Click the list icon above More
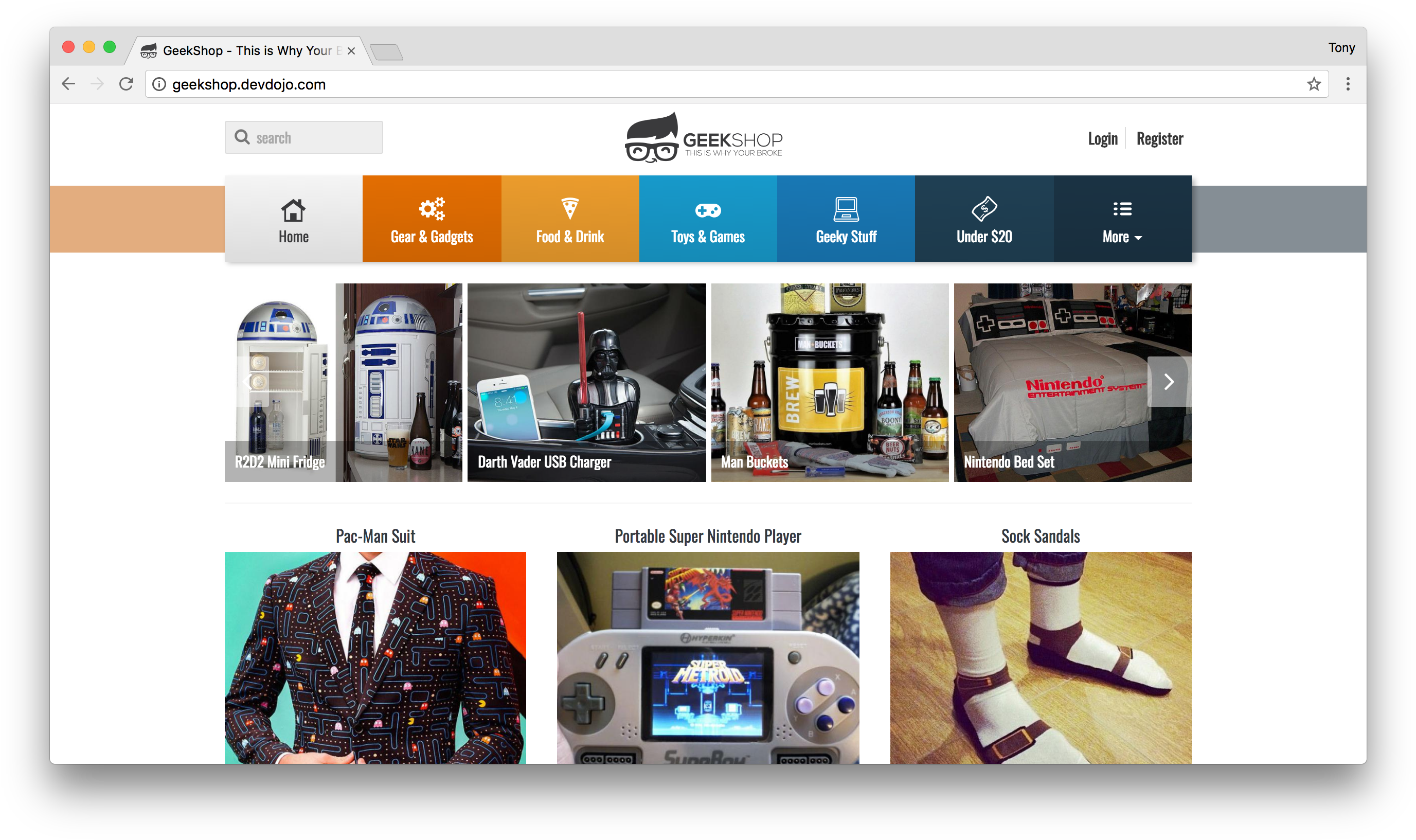Viewport: 1416px width, 840px height. pyautogui.click(x=1122, y=209)
